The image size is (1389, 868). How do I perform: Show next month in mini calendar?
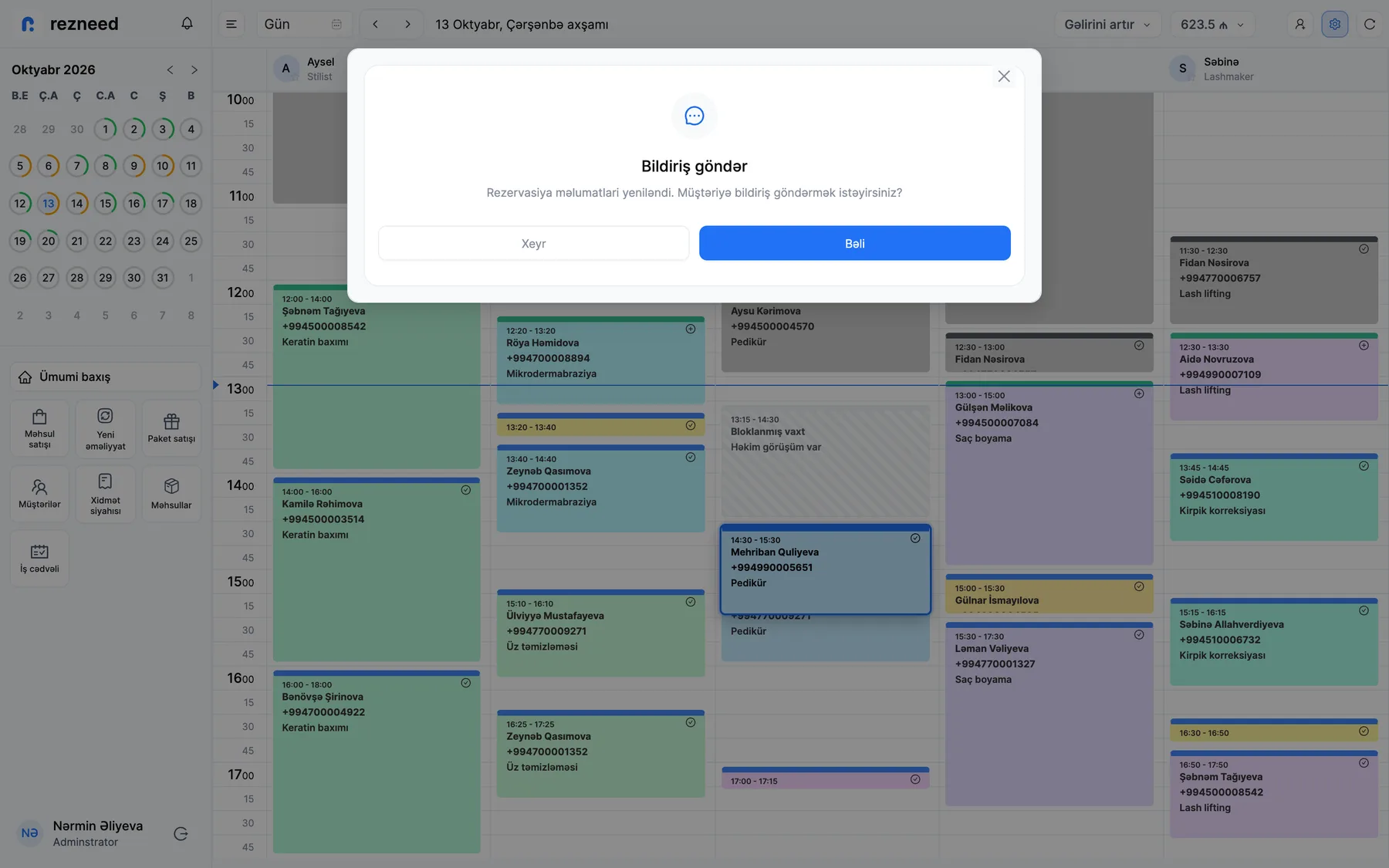click(x=194, y=70)
